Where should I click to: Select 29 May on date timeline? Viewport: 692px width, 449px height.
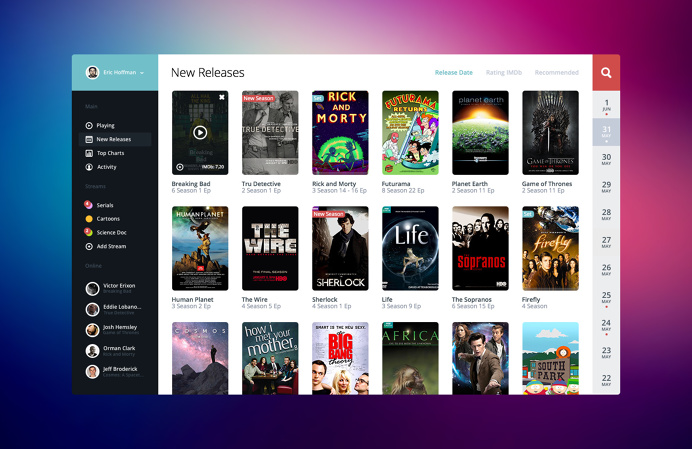[606, 187]
